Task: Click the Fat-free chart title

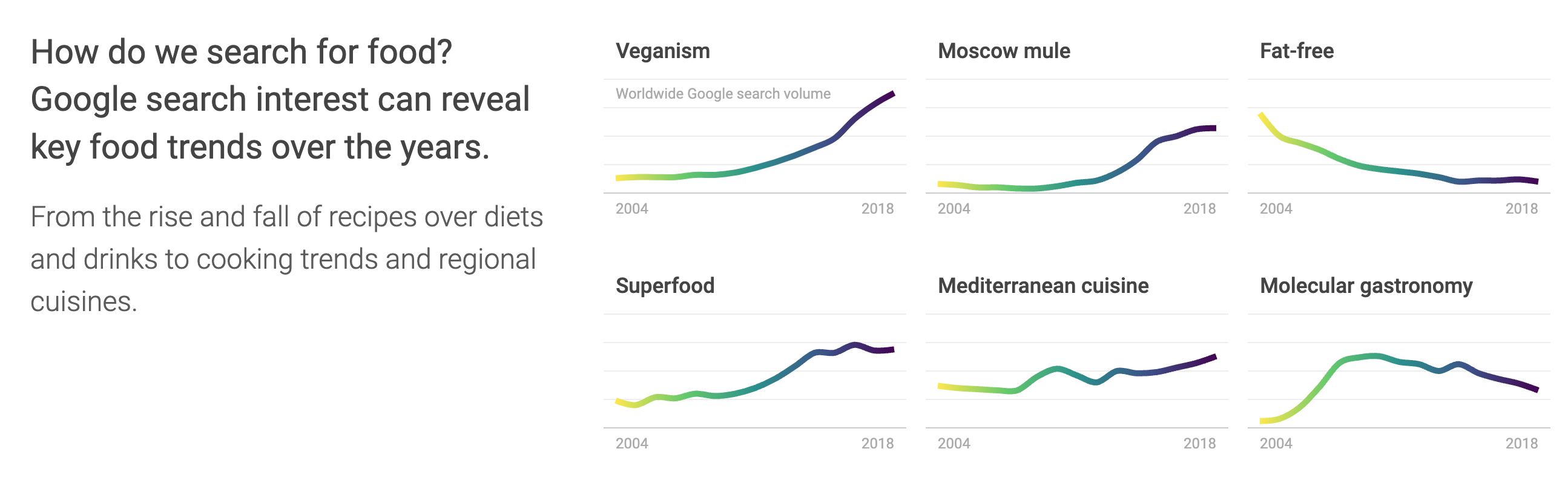Action: pos(1297,51)
